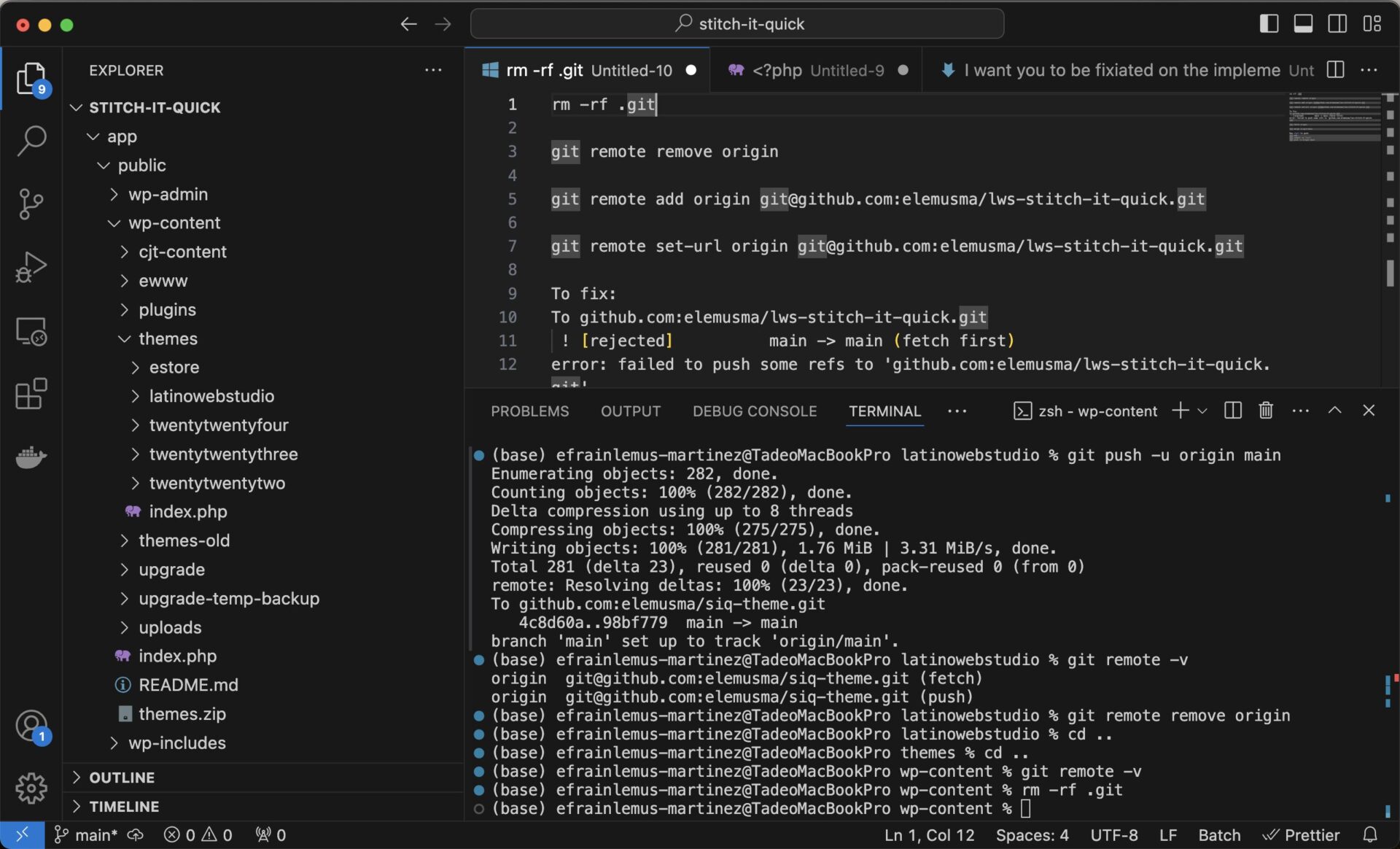Viewport: 1400px width, 849px height.
Task: Click the editor minimap preview
Action: coord(1334,117)
